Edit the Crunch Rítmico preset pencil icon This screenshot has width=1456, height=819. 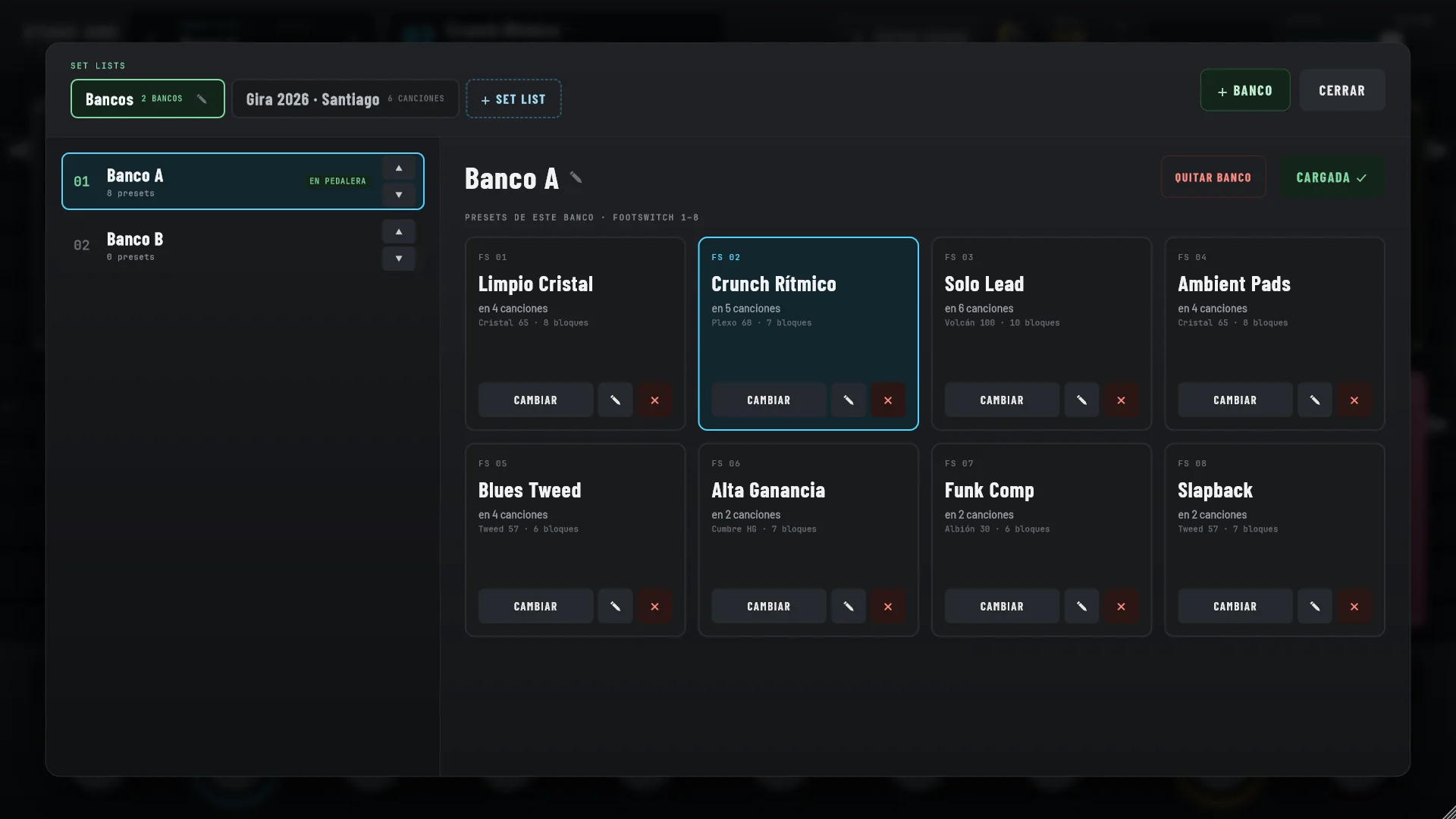849,400
